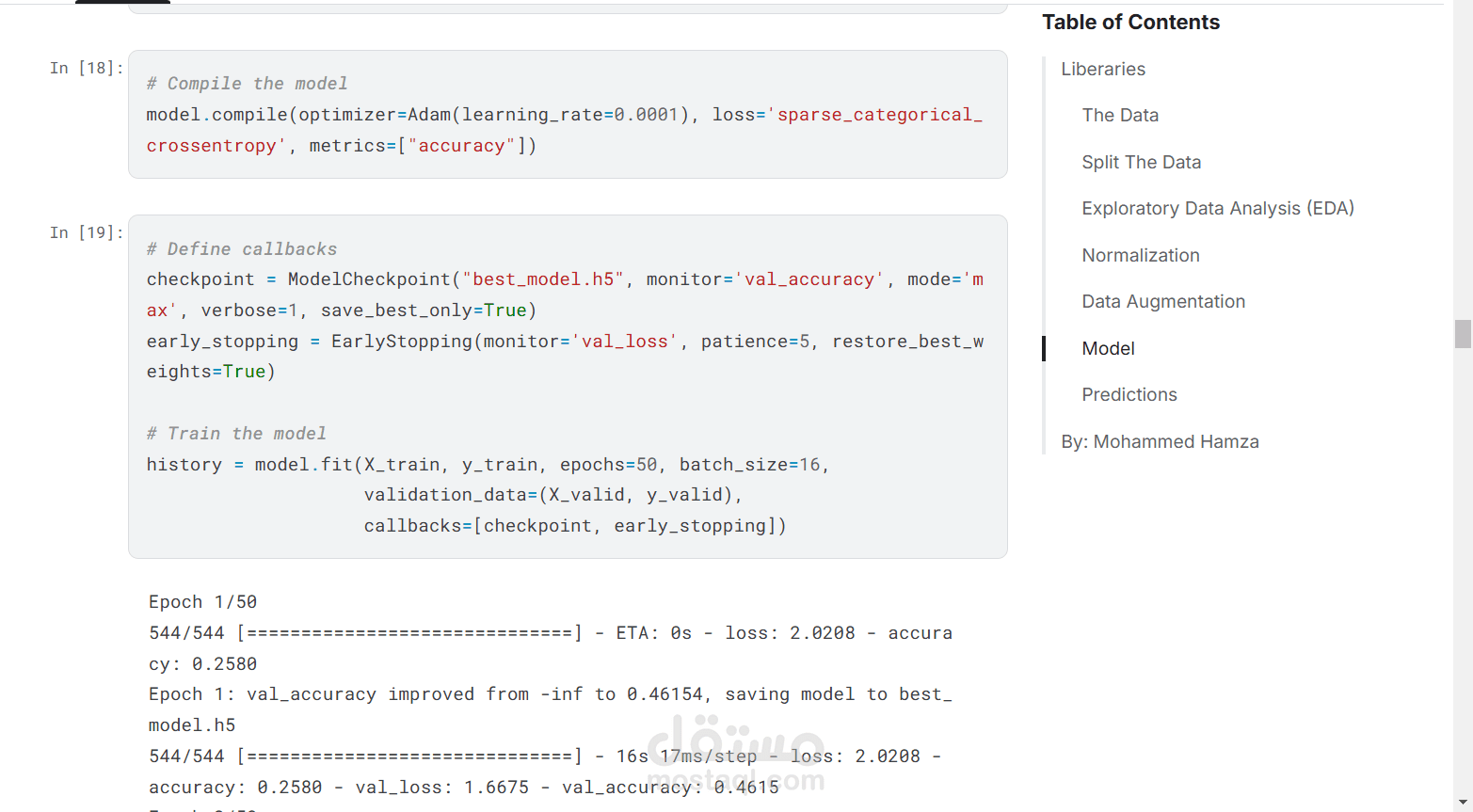Viewport: 1473px width, 812px height.
Task: Navigate to Exploratory Data Analysis (EDA)
Action: tap(1217, 209)
